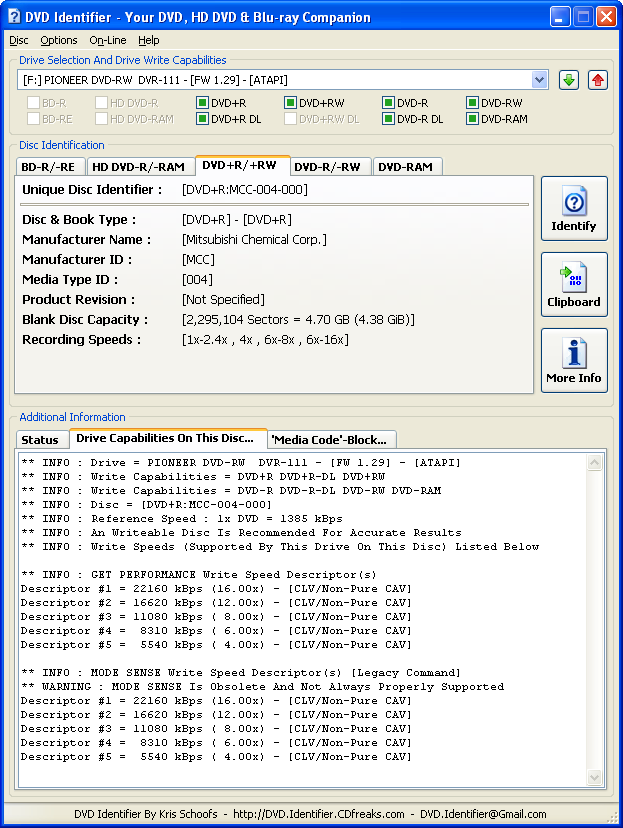Image resolution: width=623 pixels, height=828 pixels.
Task: Open the 'Media Code'-Block tab
Action: (x=332, y=439)
